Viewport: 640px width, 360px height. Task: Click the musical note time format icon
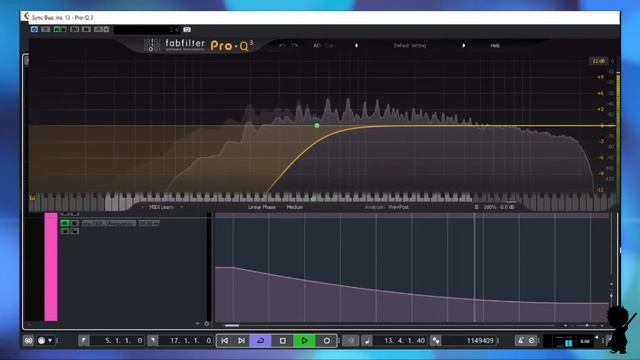click(x=367, y=340)
